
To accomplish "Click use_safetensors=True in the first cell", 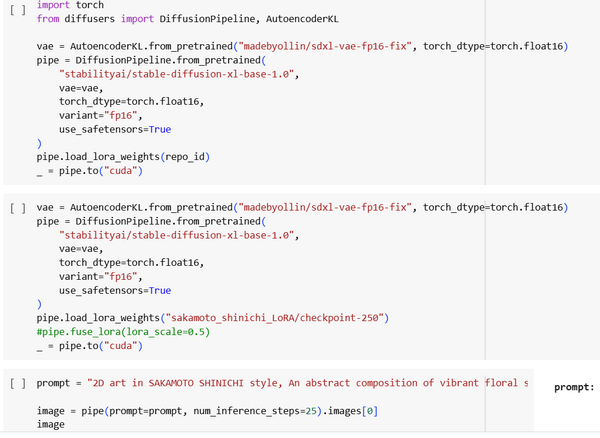I will (x=114, y=129).
